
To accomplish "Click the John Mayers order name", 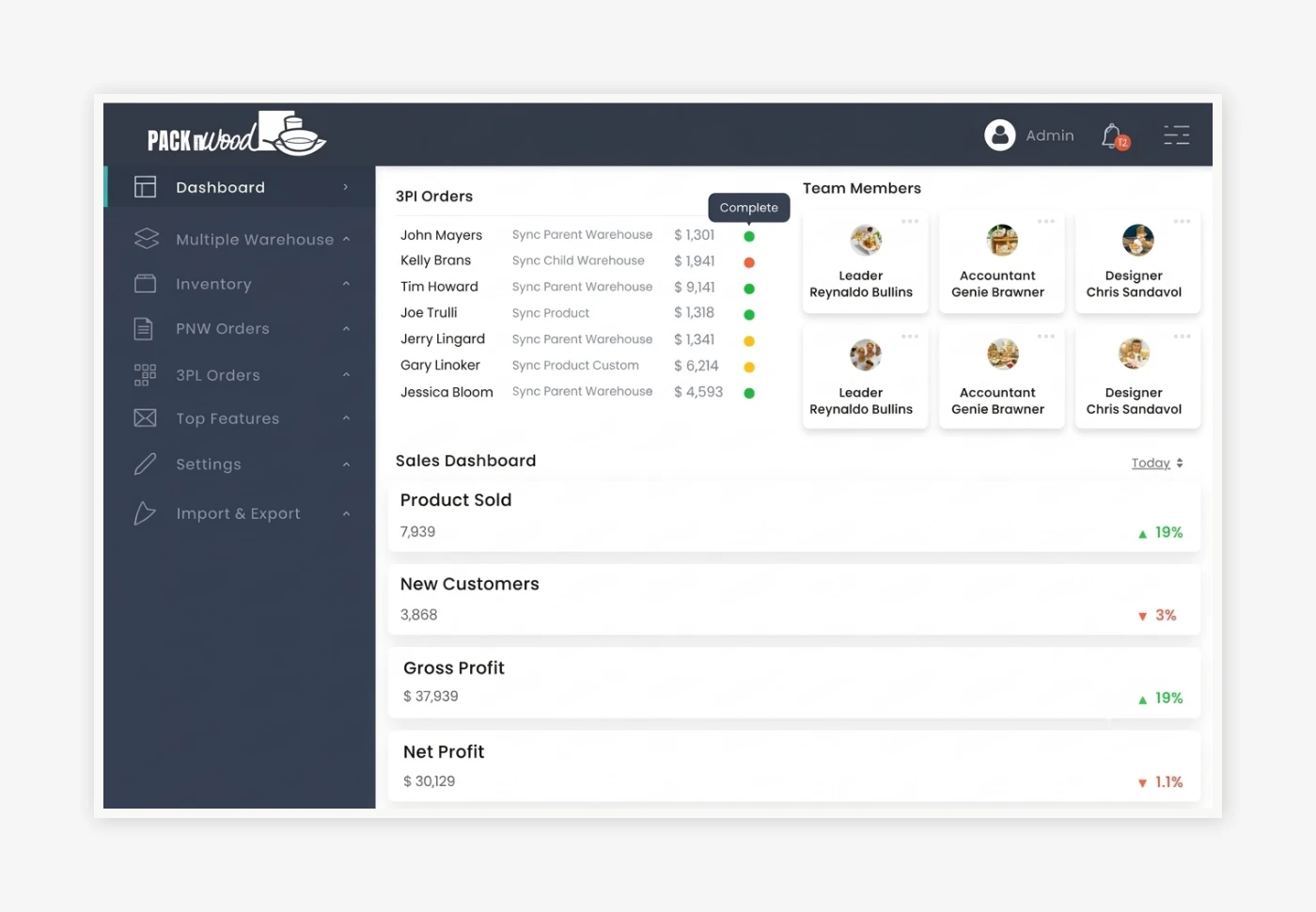I will 441,235.
